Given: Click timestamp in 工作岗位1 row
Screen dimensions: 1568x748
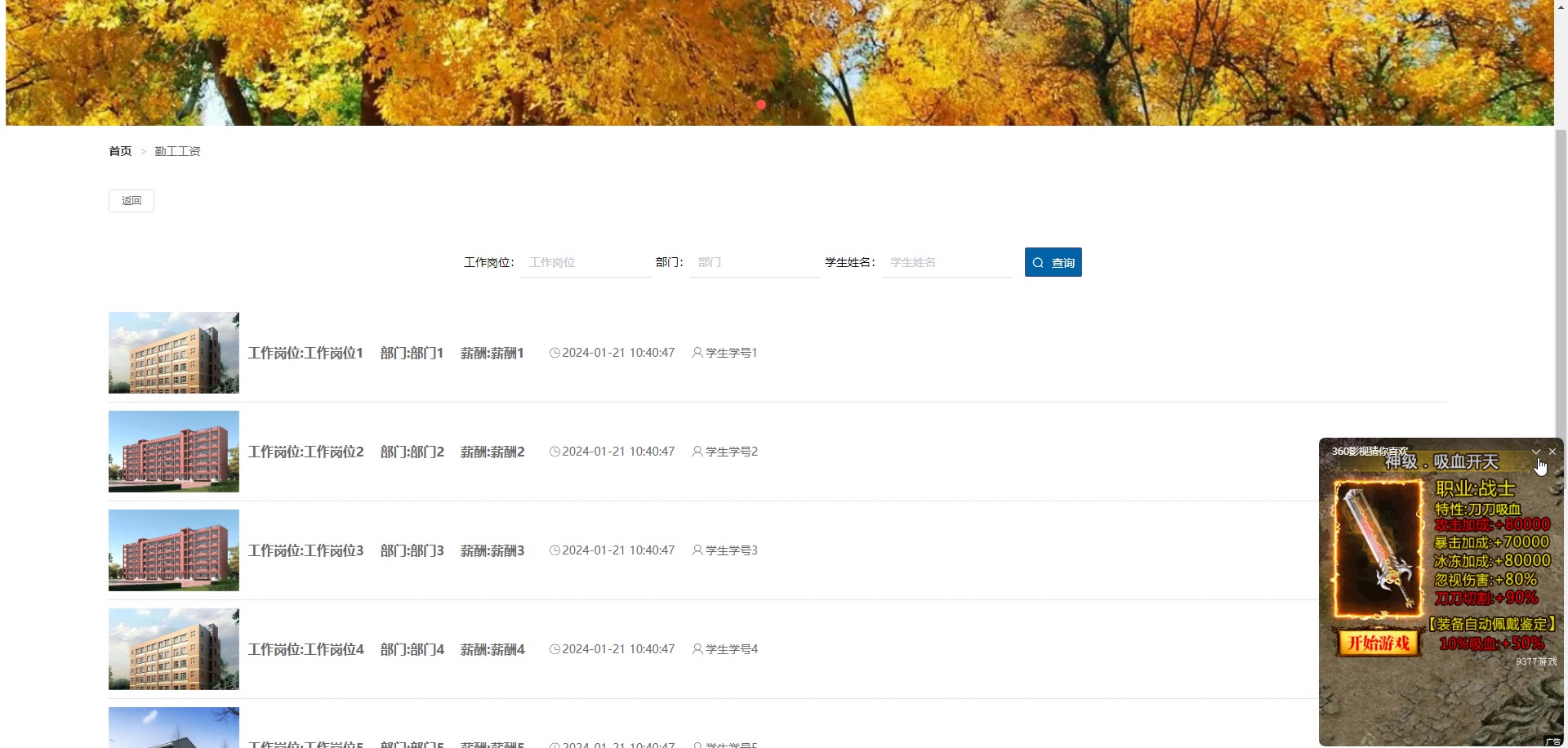Looking at the screenshot, I should (618, 353).
